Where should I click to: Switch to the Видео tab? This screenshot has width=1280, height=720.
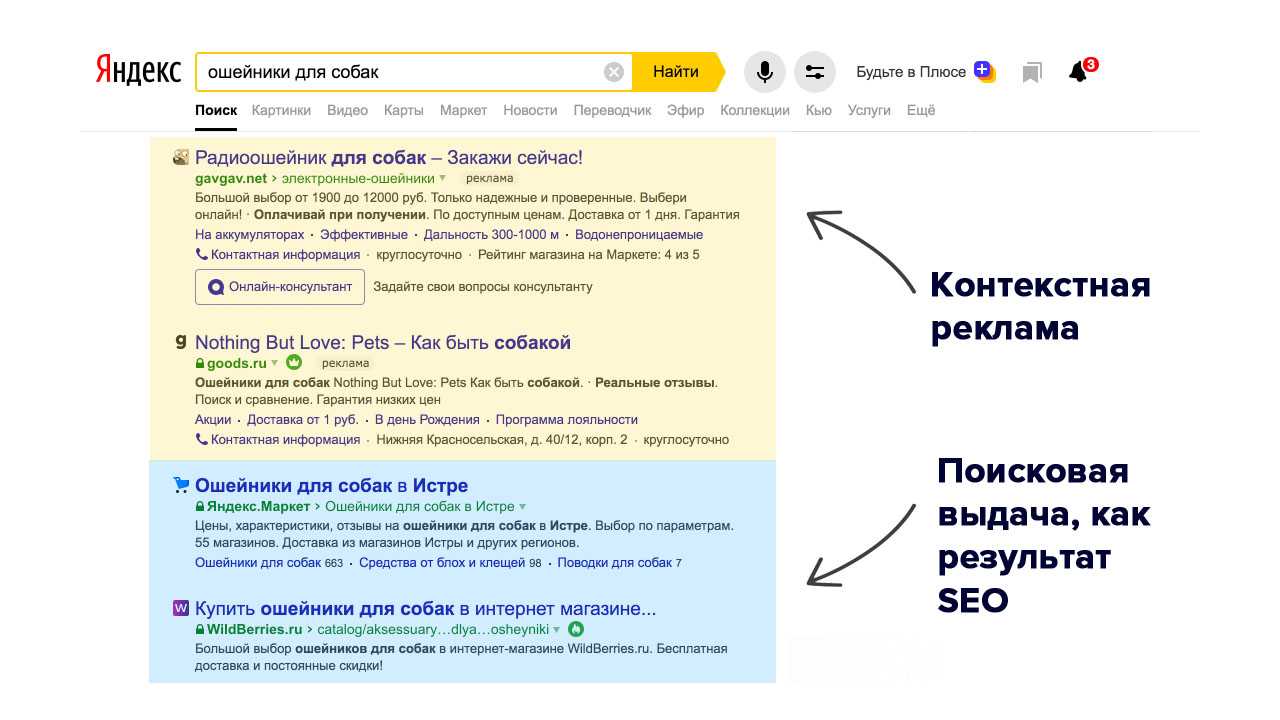click(x=347, y=110)
